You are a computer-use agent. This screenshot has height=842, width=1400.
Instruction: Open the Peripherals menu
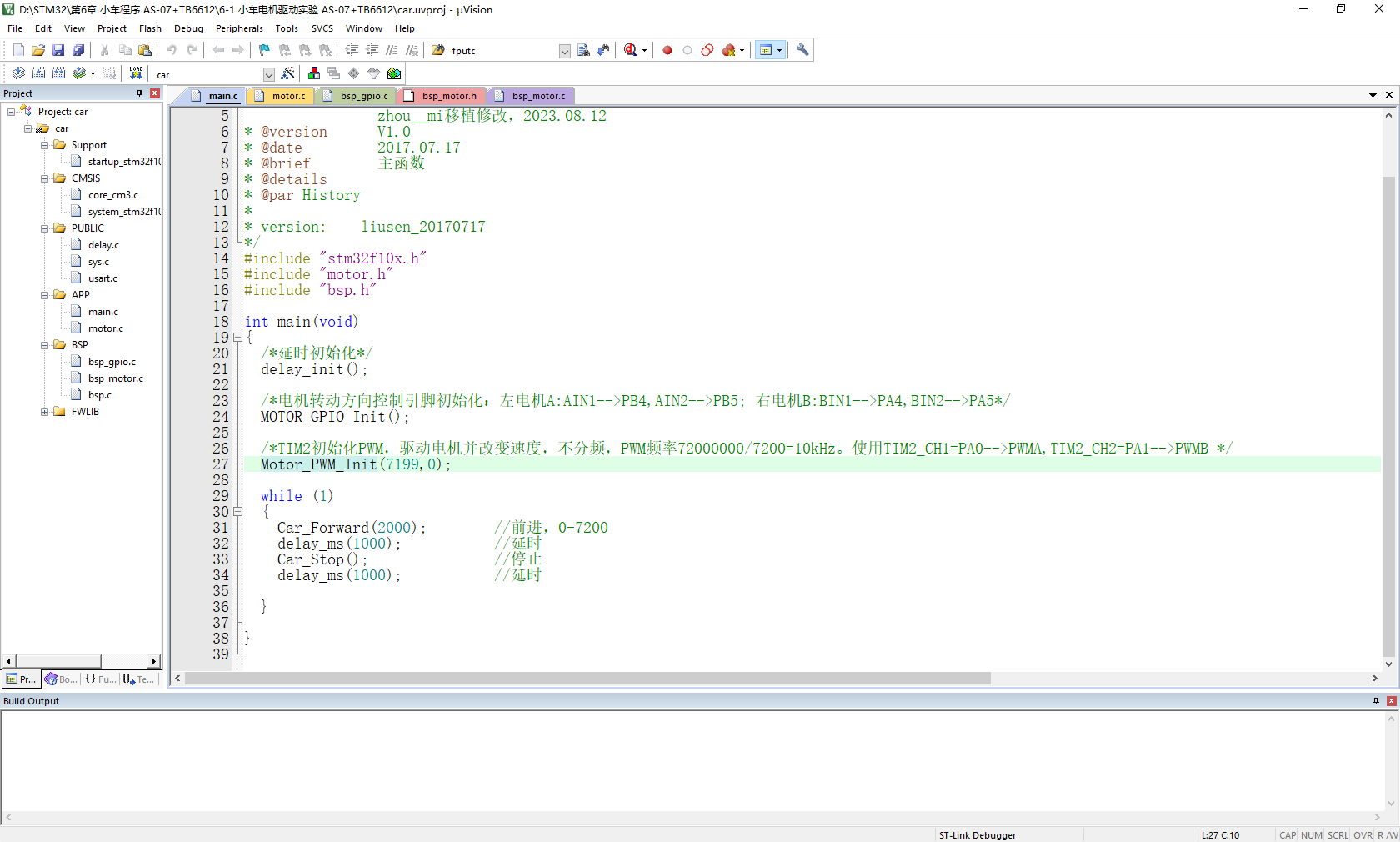pos(239,28)
